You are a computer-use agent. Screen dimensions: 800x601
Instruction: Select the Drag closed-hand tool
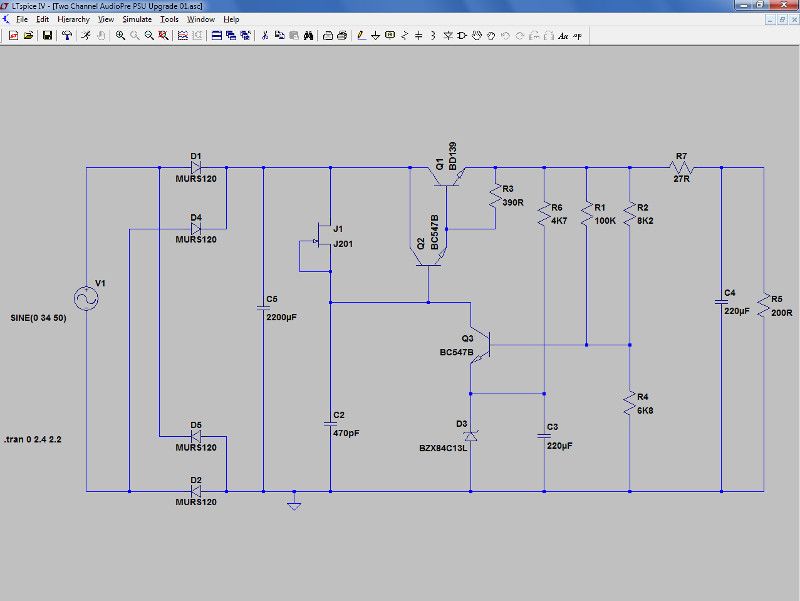click(x=491, y=36)
